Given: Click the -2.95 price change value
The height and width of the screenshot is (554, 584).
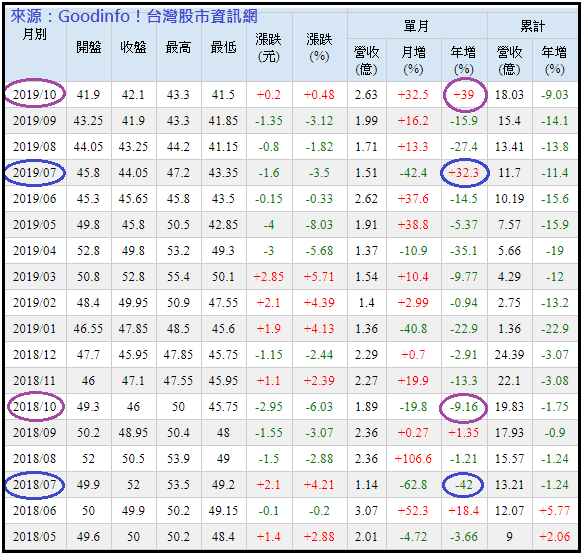Looking at the screenshot, I should [269, 407].
